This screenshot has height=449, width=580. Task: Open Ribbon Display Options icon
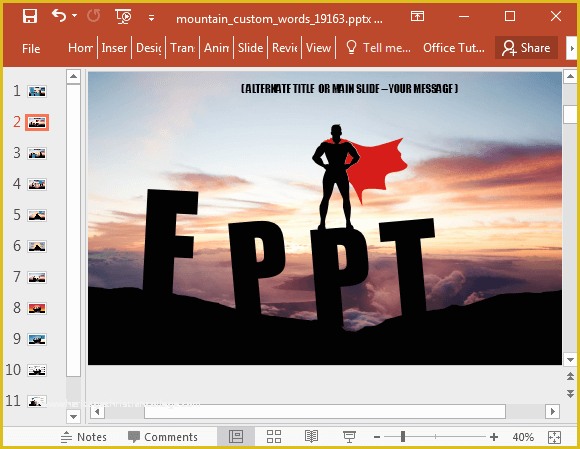tap(417, 16)
